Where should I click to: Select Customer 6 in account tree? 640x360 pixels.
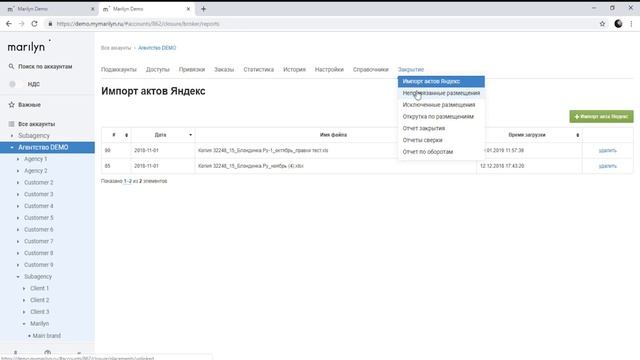[38, 229]
